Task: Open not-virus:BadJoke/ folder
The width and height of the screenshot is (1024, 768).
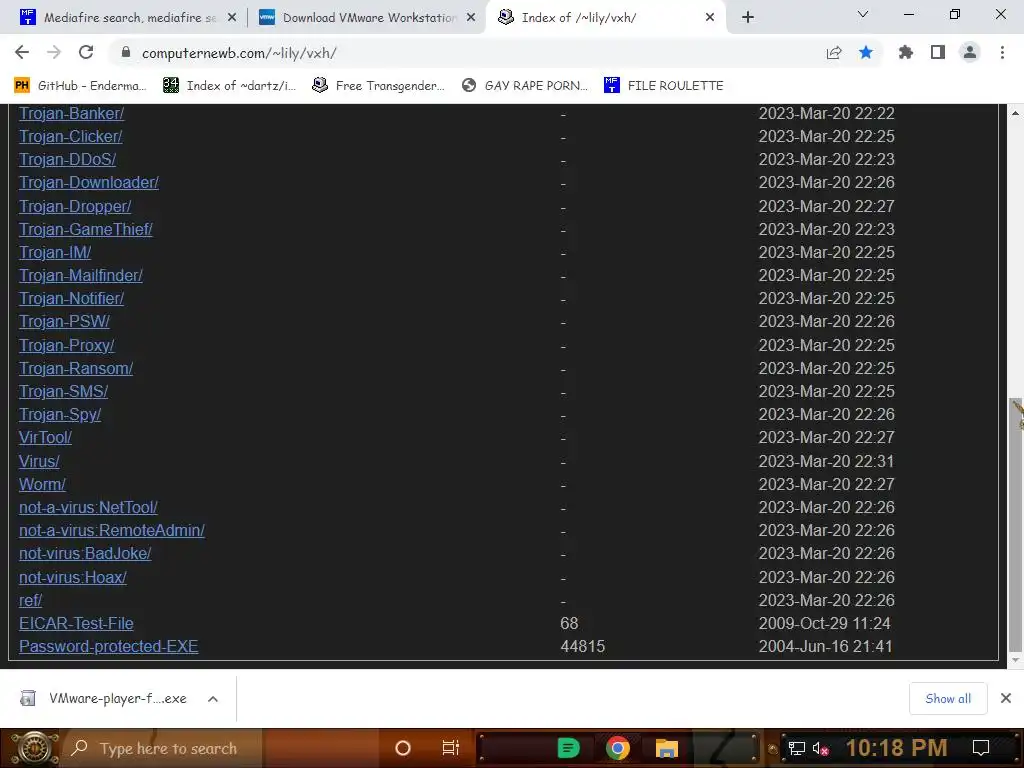Action: [85, 553]
